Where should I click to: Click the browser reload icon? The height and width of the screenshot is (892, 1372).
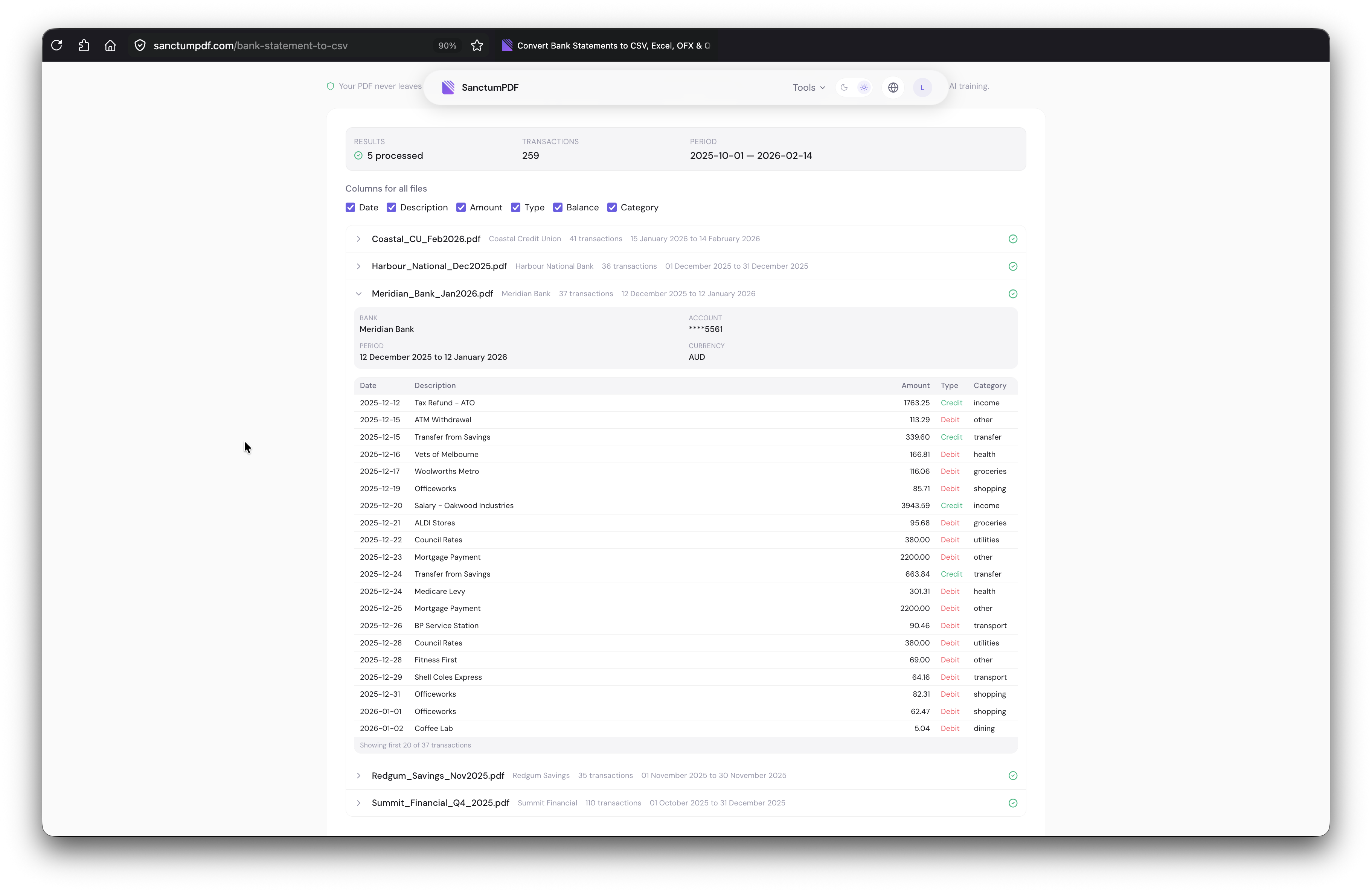tap(56, 46)
